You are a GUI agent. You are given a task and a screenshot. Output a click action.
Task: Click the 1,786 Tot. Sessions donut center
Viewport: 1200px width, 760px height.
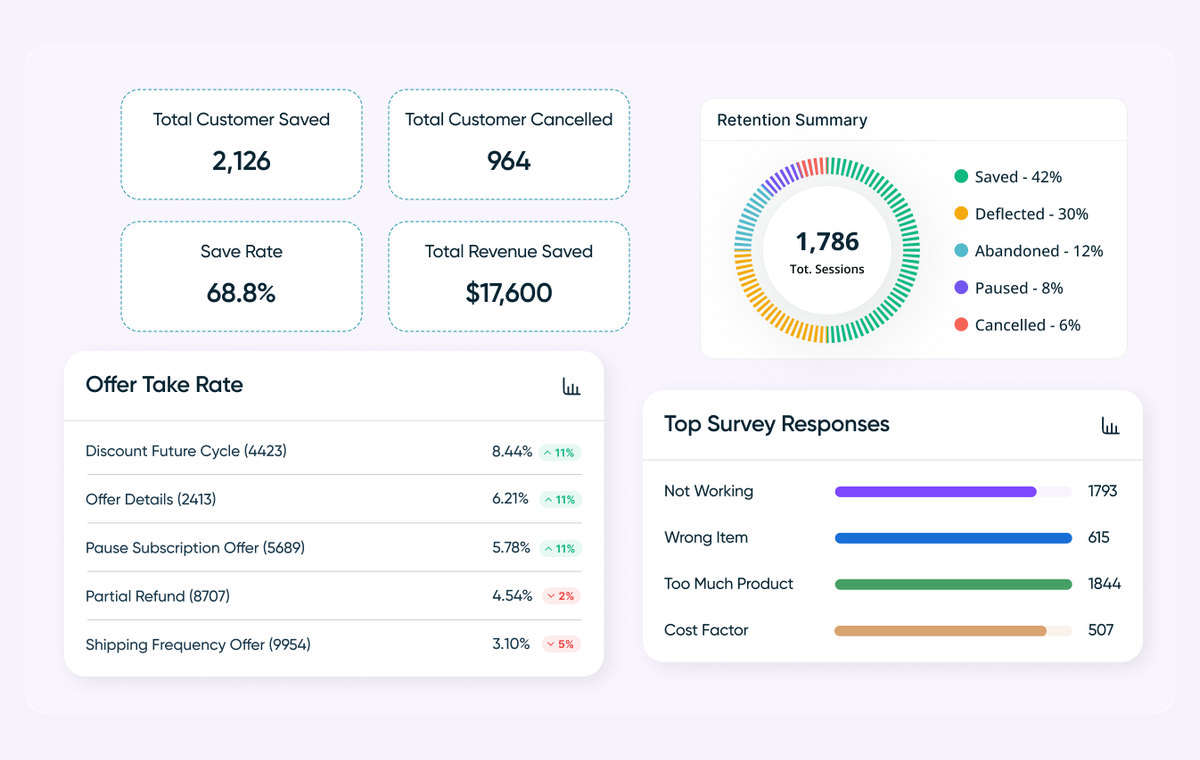(827, 250)
